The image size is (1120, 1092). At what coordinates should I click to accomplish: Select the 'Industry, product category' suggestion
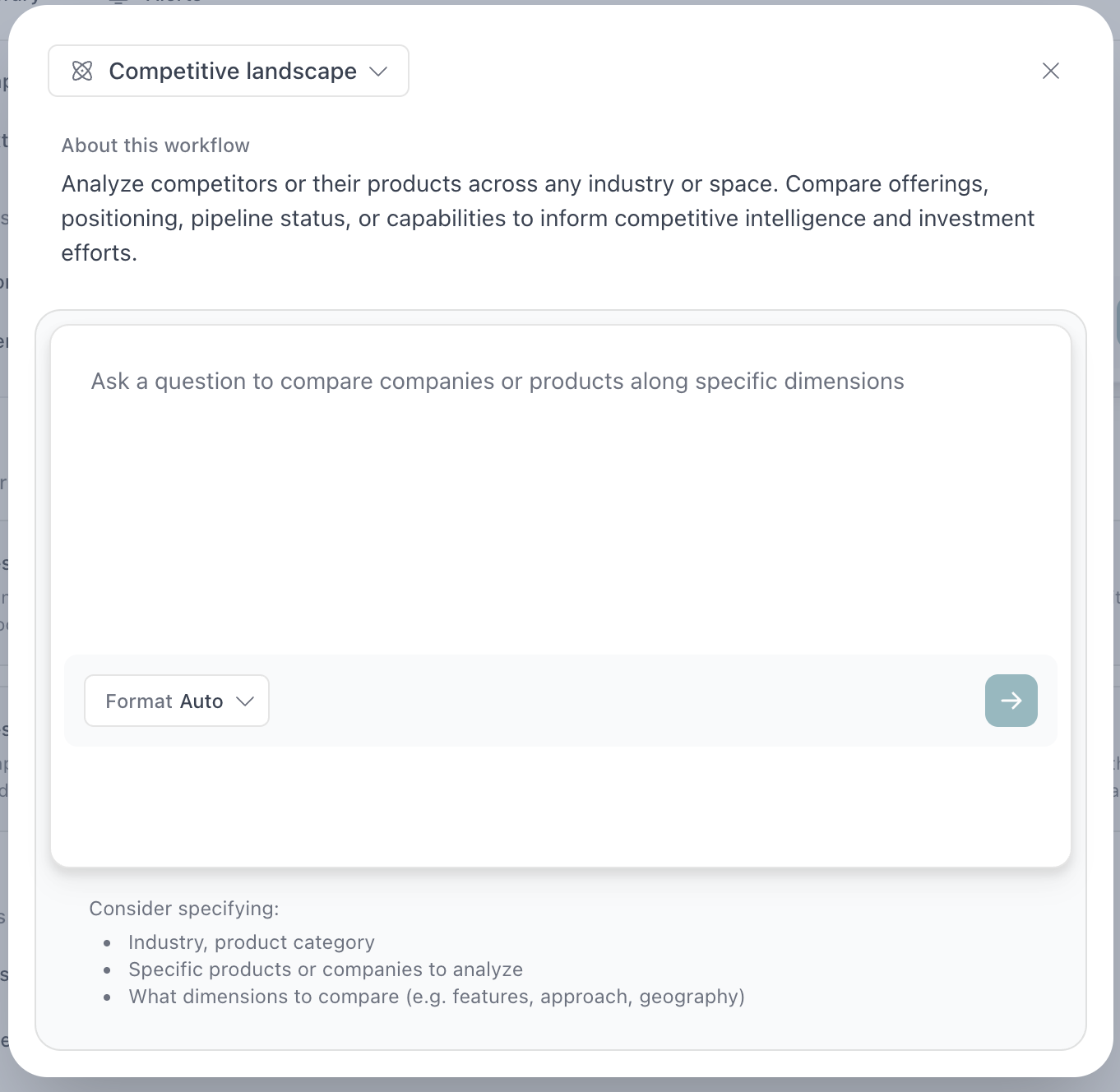click(252, 942)
